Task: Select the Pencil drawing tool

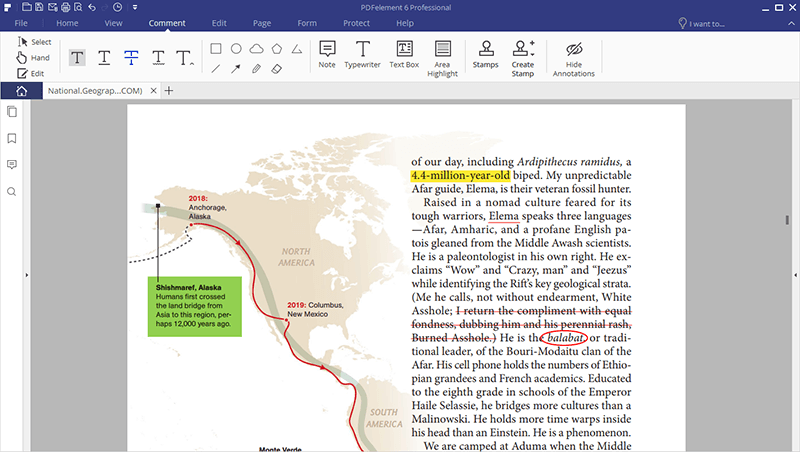Action: [x=256, y=68]
